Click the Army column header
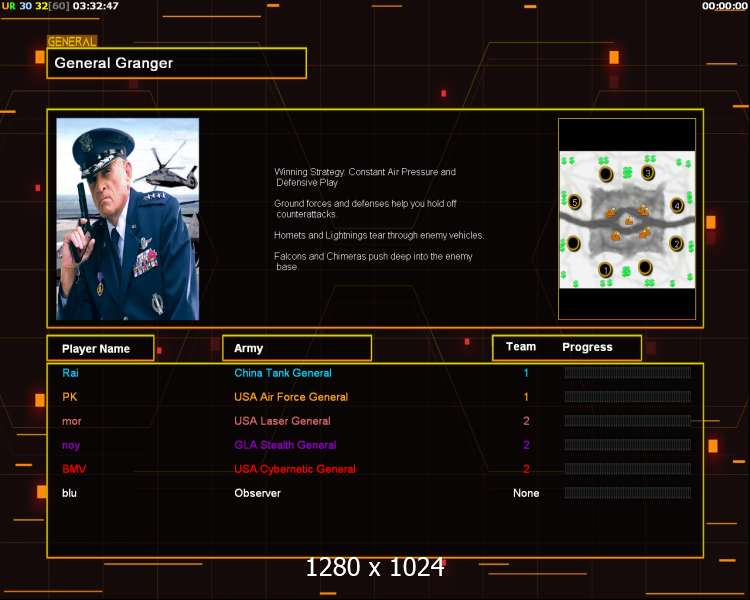This screenshot has width=750, height=600. [297, 348]
